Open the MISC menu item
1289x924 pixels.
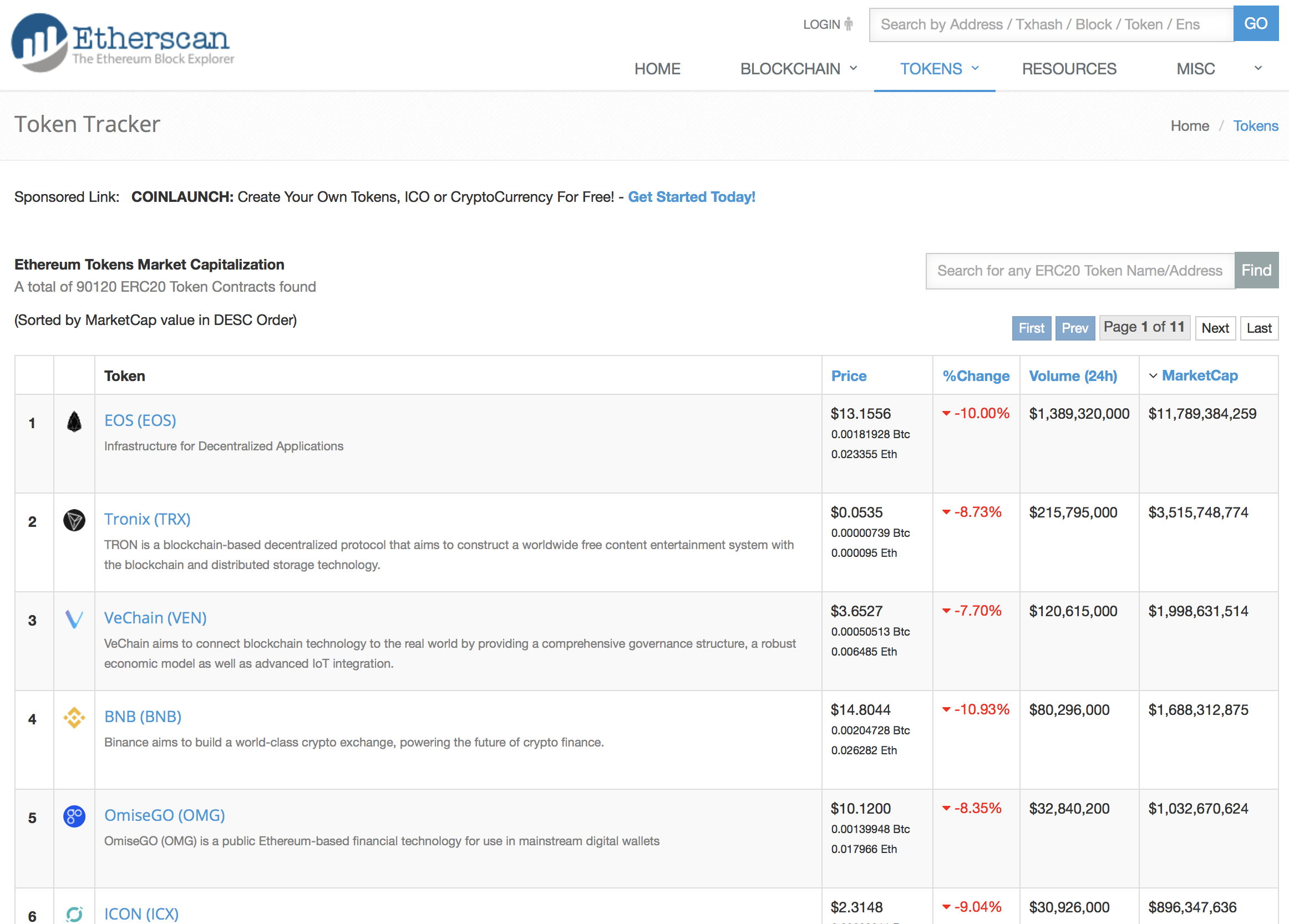[1196, 69]
